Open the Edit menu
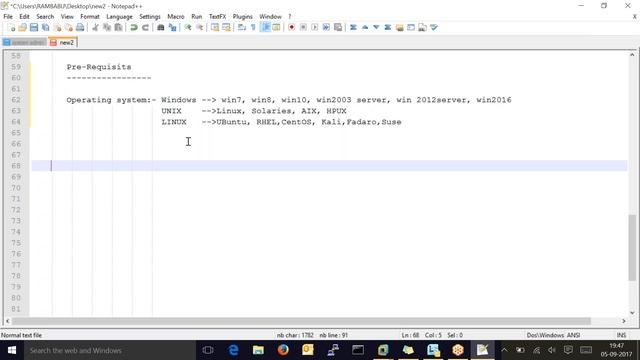This screenshot has width=640, height=360. [x=24, y=17]
